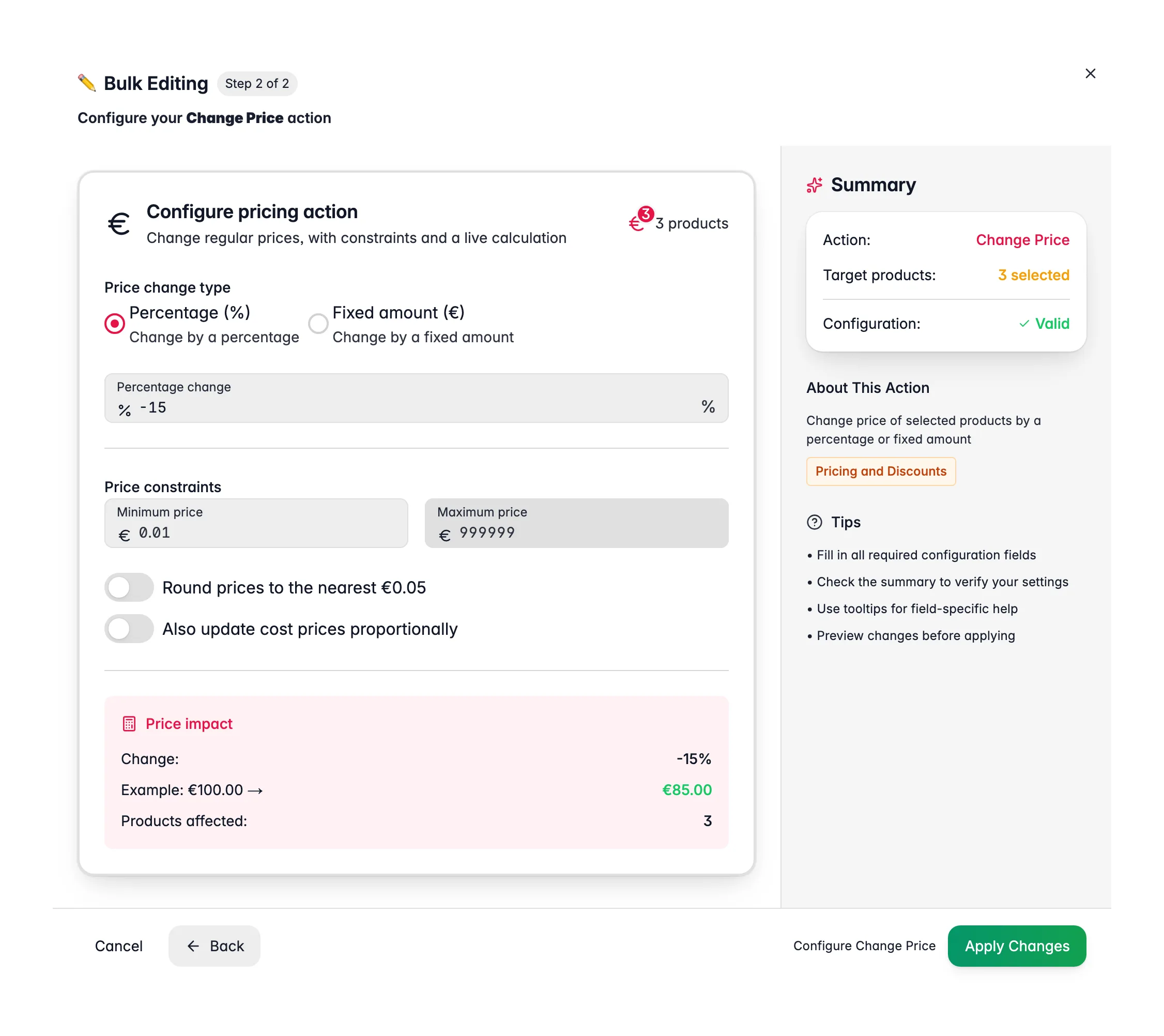The image size is (1164, 1036).
Task: Click the pencil icon beside Bulk Editing
Action: (x=86, y=83)
